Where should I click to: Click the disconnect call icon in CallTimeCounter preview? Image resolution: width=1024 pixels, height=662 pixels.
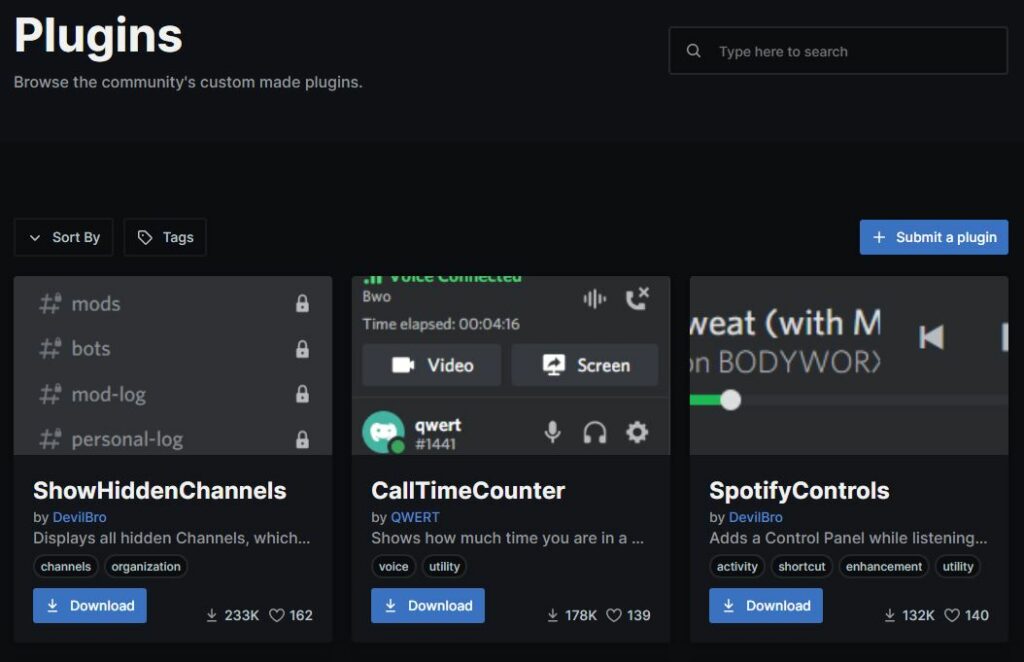pyautogui.click(x=637, y=297)
